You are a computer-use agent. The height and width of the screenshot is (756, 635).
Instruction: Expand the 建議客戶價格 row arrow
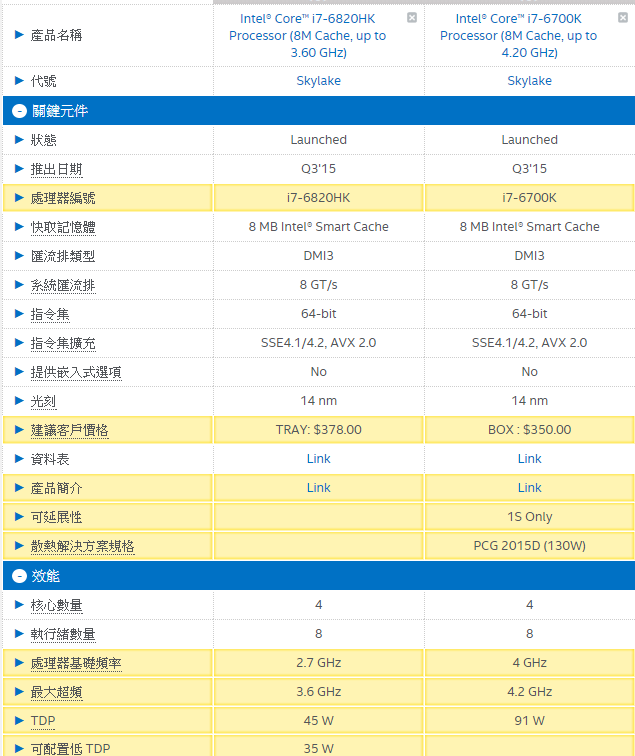(x=19, y=430)
